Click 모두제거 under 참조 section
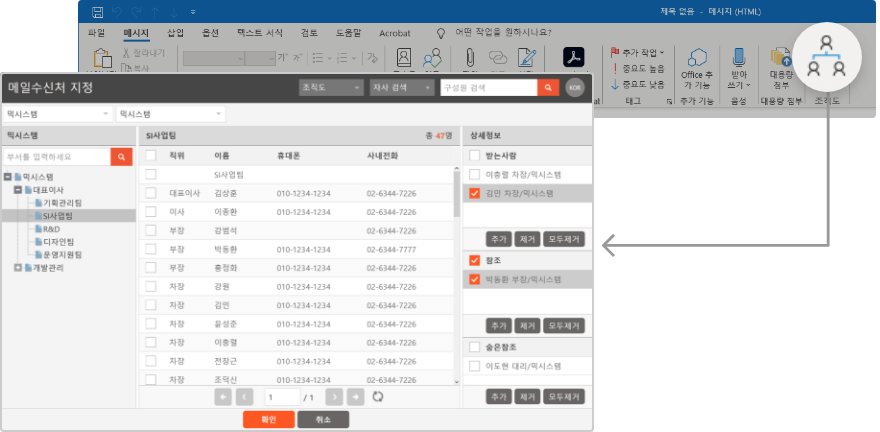Viewport: 880px width, 432px height. pyautogui.click(x=564, y=325)
